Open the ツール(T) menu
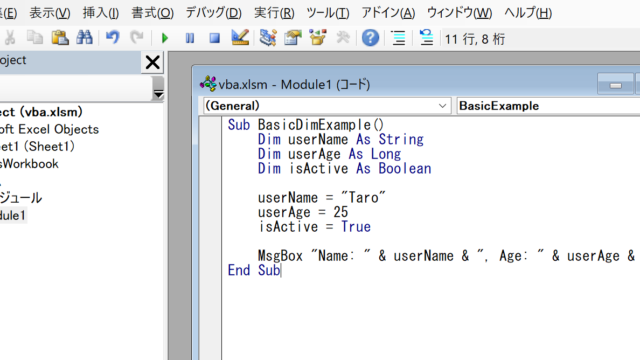Image resolution: width=640 pixels, height=360 pixels. pos(328,13)
